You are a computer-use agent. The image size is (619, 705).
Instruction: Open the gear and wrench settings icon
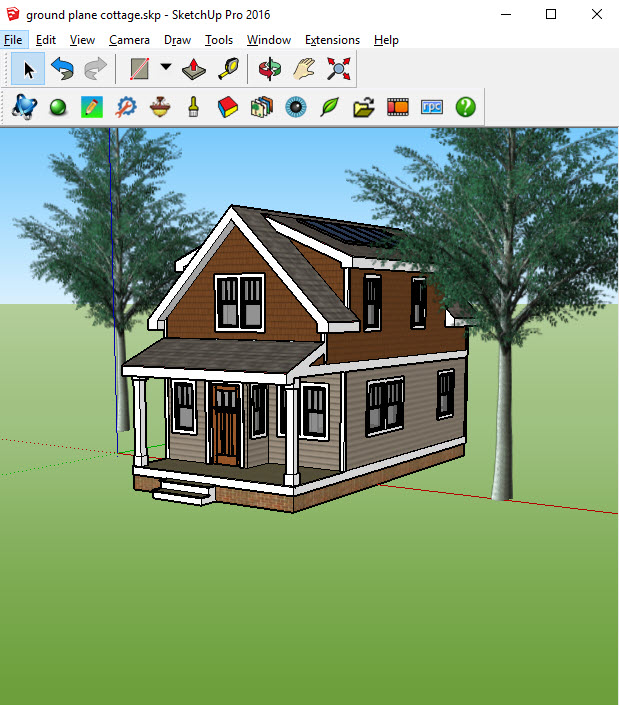pos(126,107)
